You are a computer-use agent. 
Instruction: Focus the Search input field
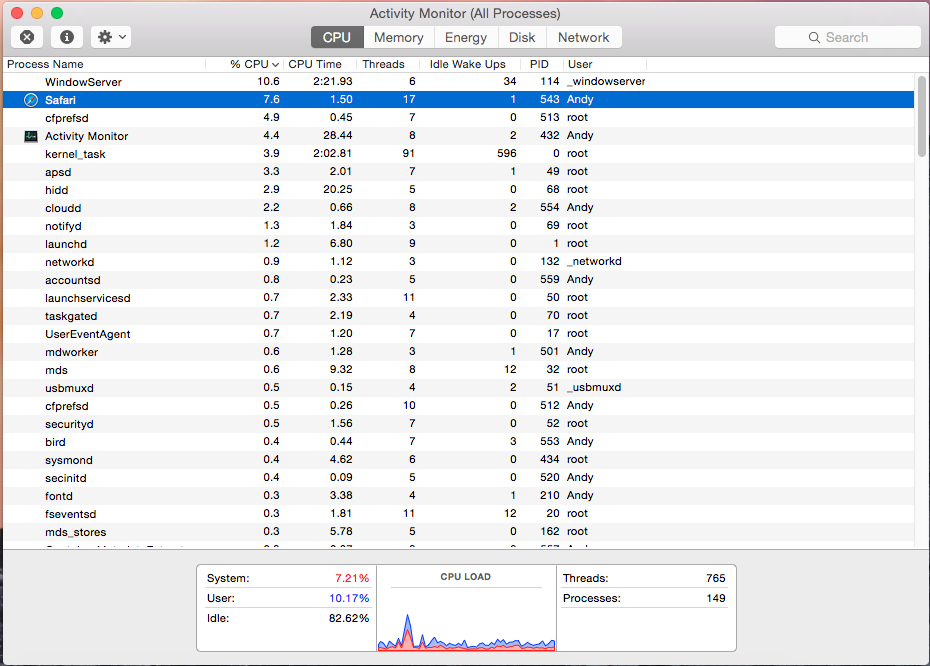click(848, 37)
